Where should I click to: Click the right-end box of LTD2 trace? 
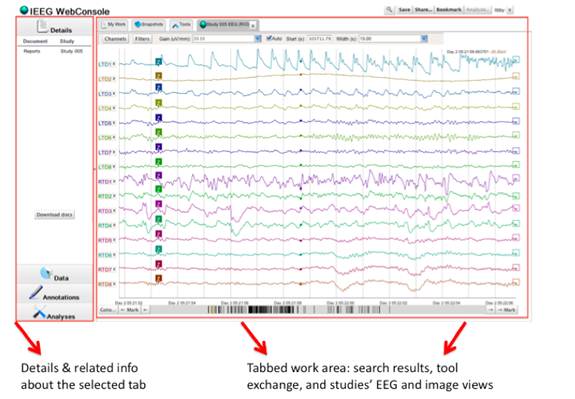tap(516, 76)
